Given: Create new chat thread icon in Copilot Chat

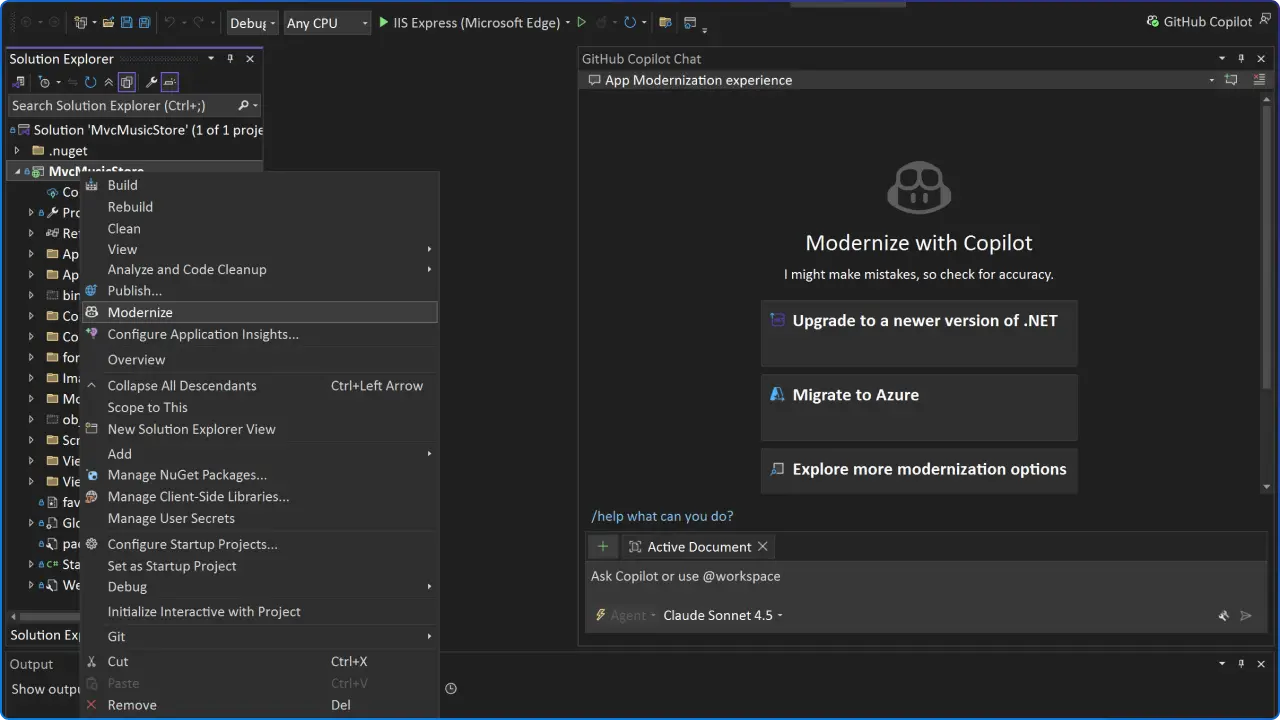Looking at the screenshot, I should (1231, 80).
